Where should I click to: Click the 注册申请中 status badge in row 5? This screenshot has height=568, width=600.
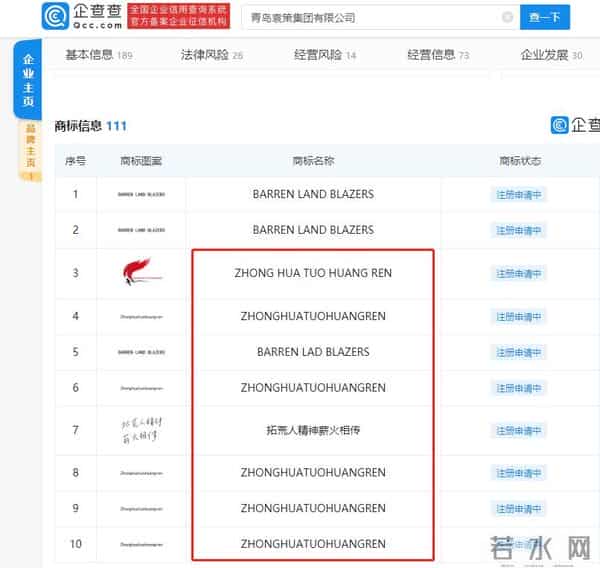(x=519, y=352)
